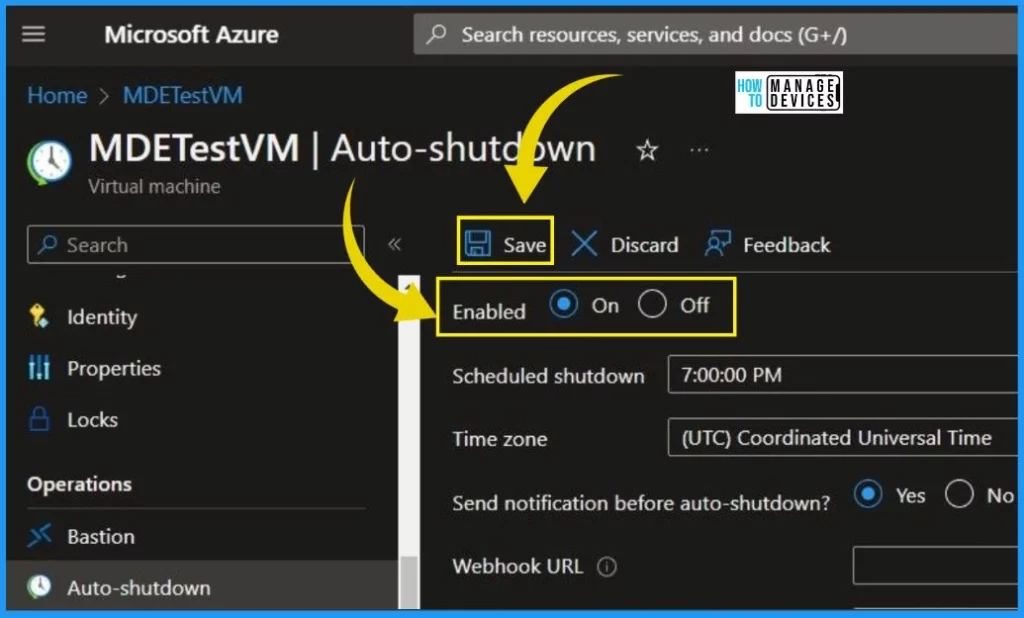This screenshot has height=618, width=1024.
Task: Open Feedback via its person icon
Action: pos(717,245)
